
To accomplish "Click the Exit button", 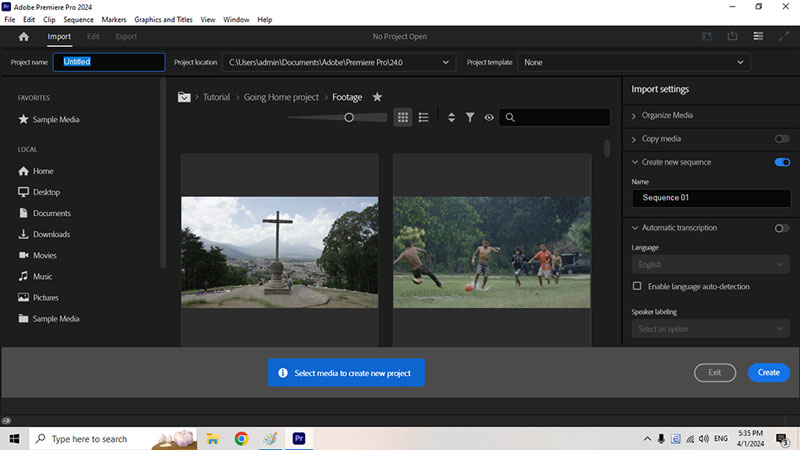I will 715,372.
